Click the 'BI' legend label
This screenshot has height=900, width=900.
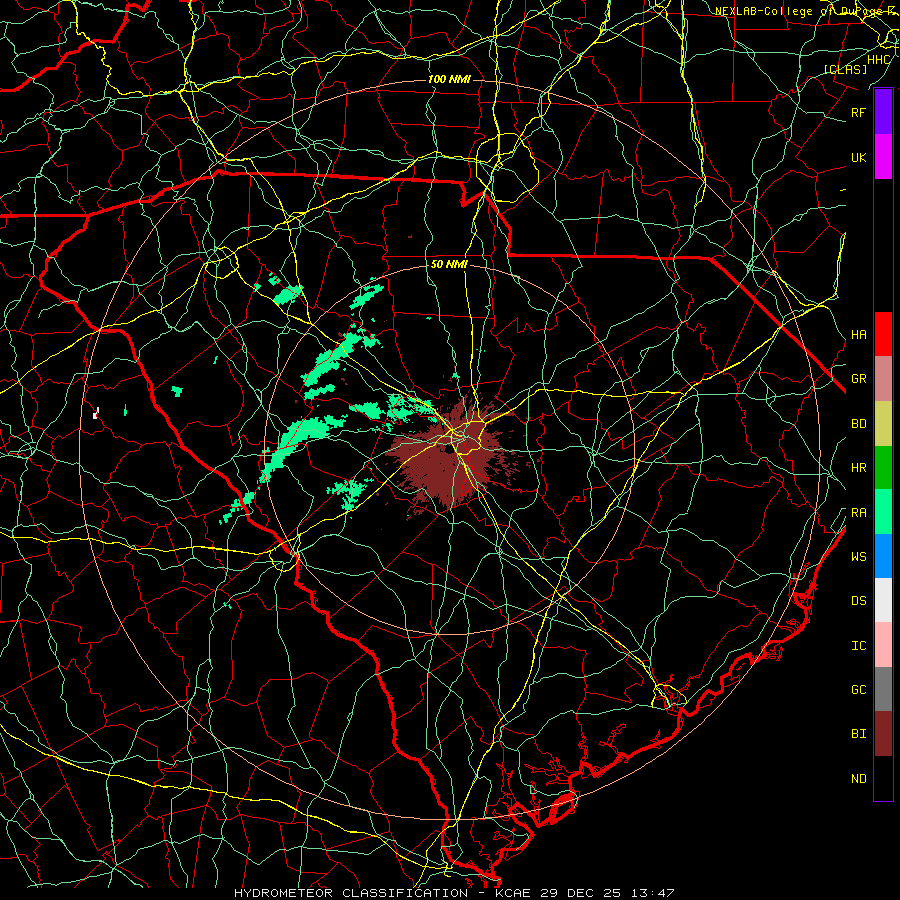pos(858,734)
